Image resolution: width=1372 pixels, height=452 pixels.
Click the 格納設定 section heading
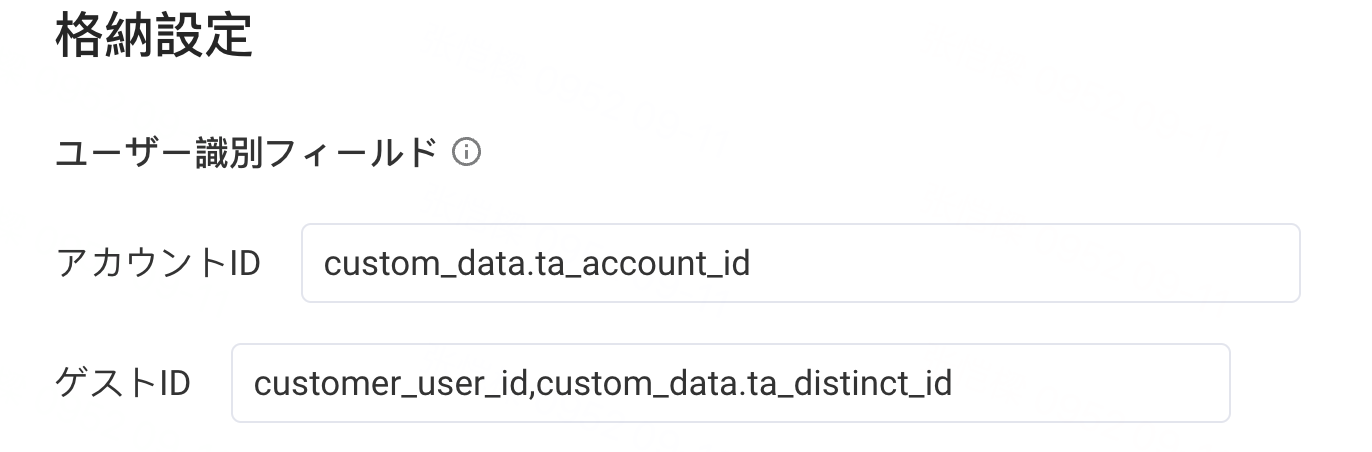153,36
